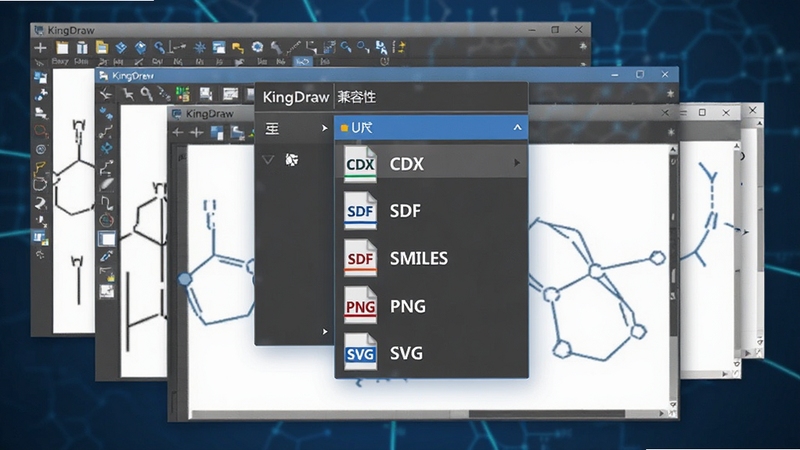
Task: Click the yellow stepped arrow icon in back toolbar
Action: (238, 48)
